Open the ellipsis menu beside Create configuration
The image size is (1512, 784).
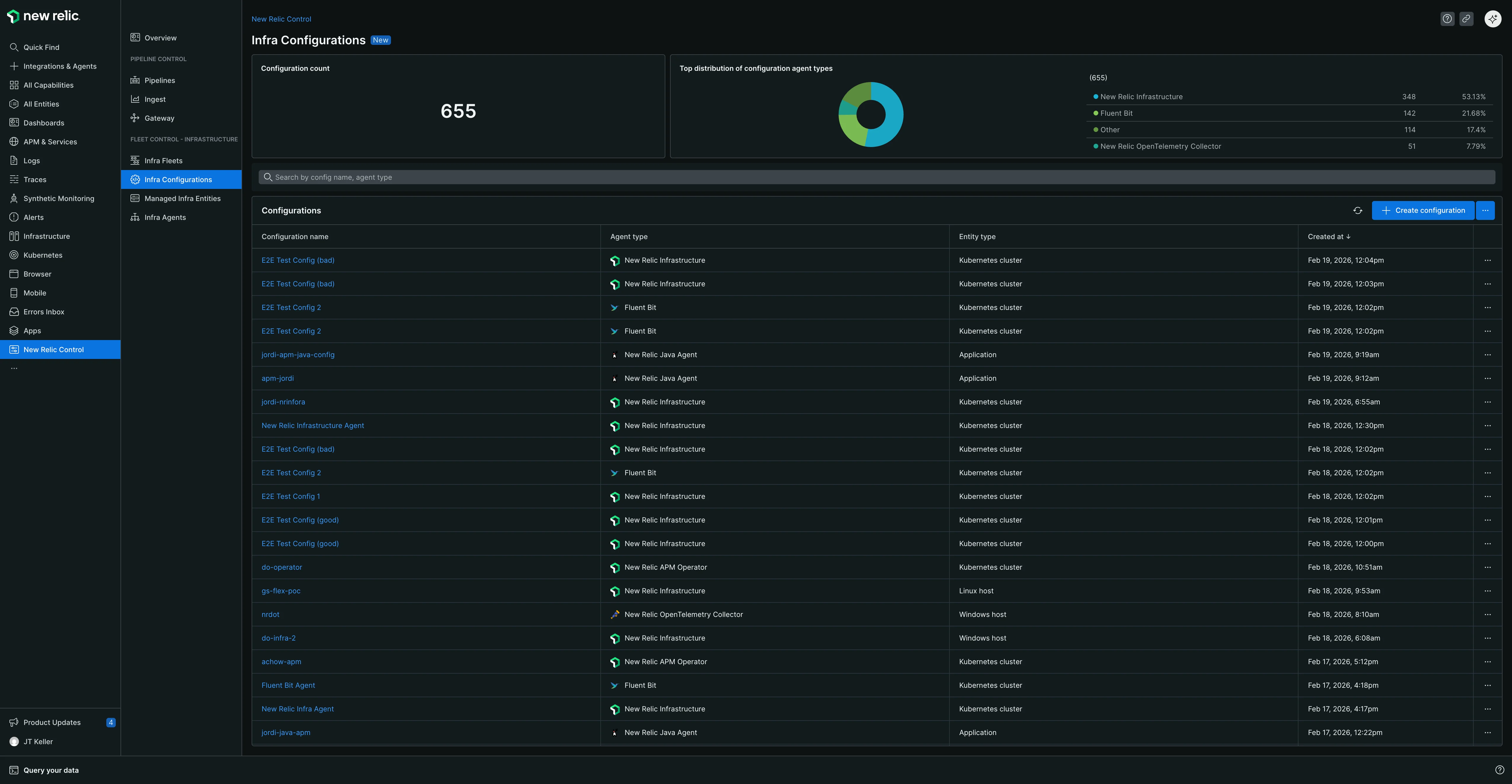click(x=1486, y=210)
